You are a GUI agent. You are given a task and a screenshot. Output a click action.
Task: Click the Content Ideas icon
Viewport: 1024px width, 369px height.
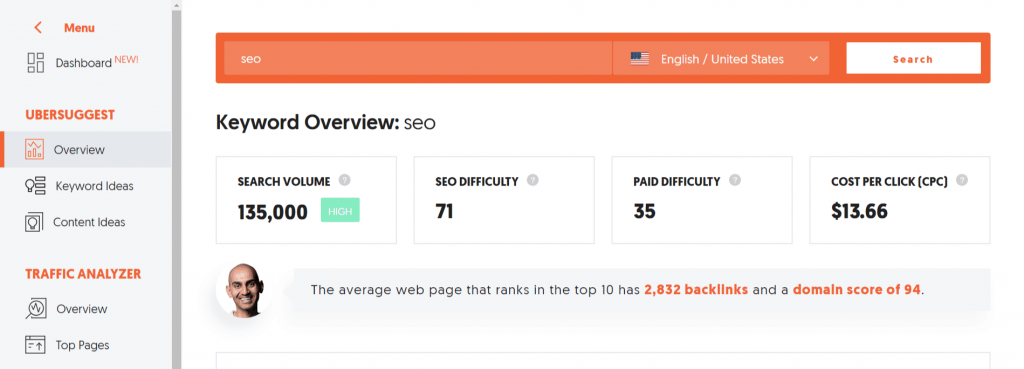34,222
